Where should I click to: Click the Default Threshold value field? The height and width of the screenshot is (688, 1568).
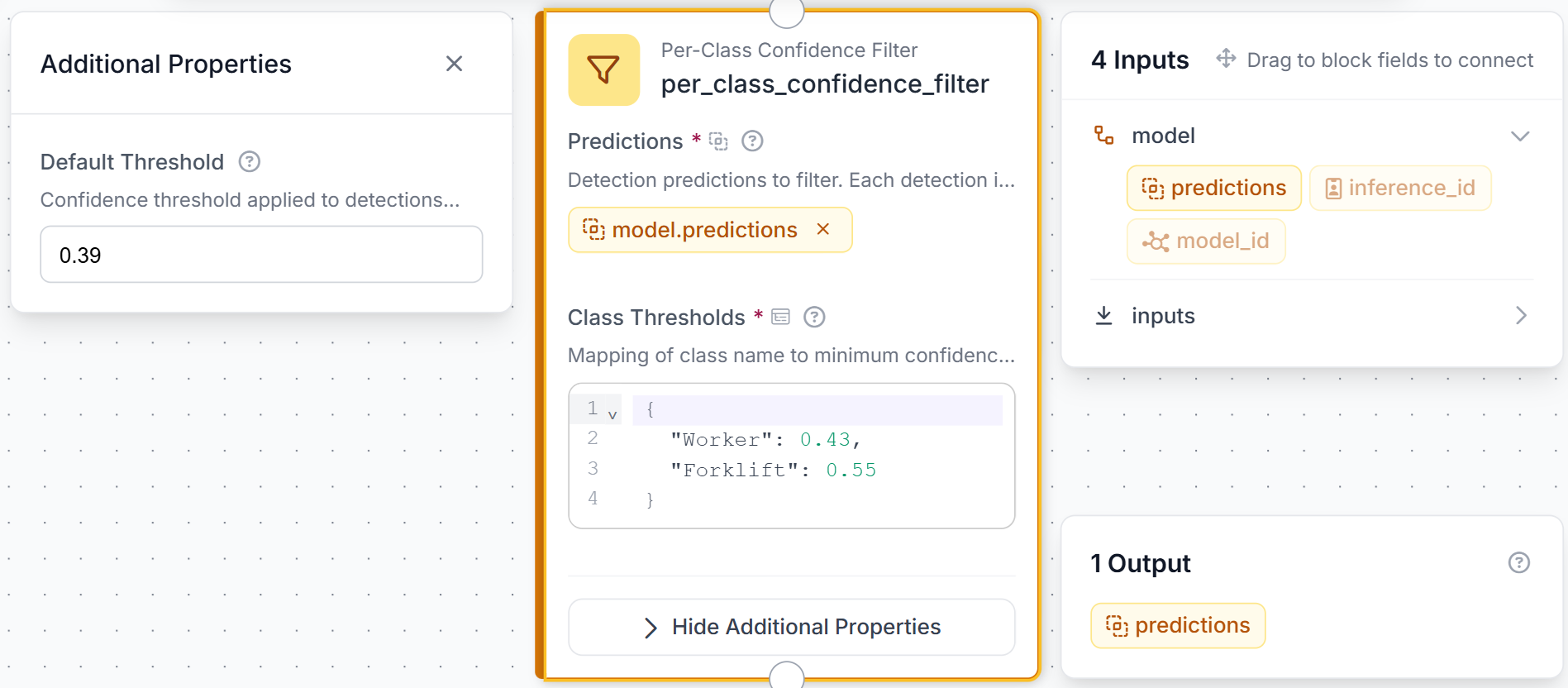click(x=261, y=255)
